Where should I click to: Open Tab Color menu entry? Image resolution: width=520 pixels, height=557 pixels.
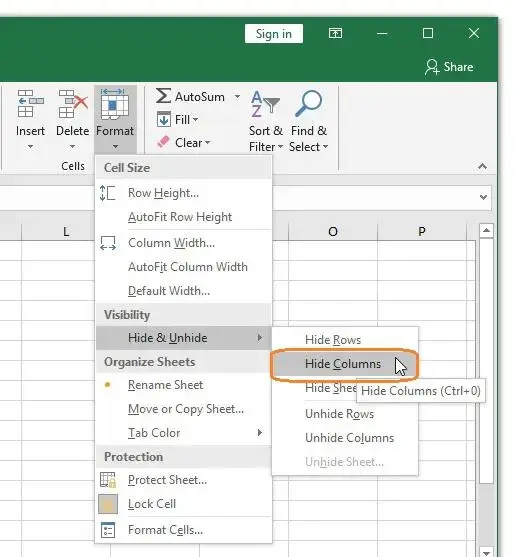point(184,433)
